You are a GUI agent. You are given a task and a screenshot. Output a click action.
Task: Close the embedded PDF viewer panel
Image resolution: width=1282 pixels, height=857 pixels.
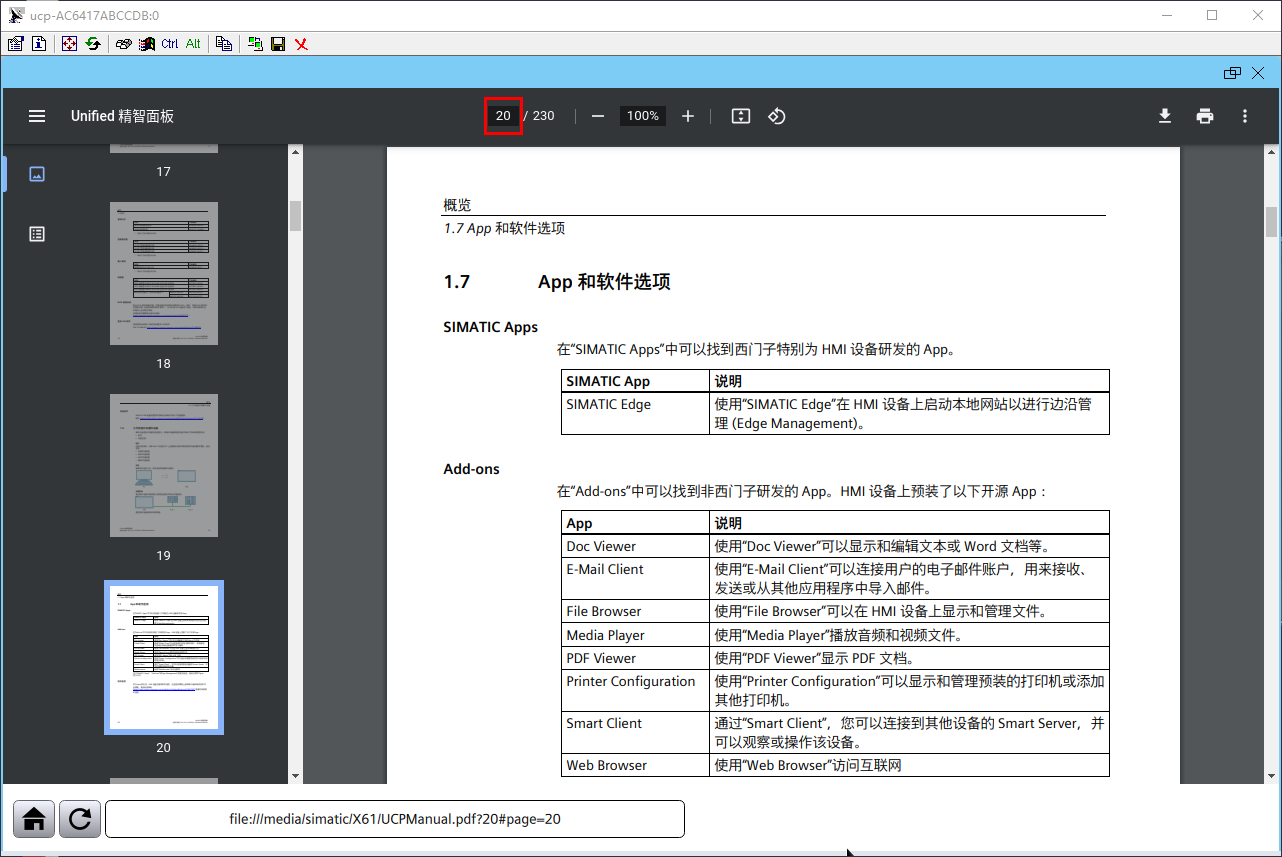pos(1259,73)
